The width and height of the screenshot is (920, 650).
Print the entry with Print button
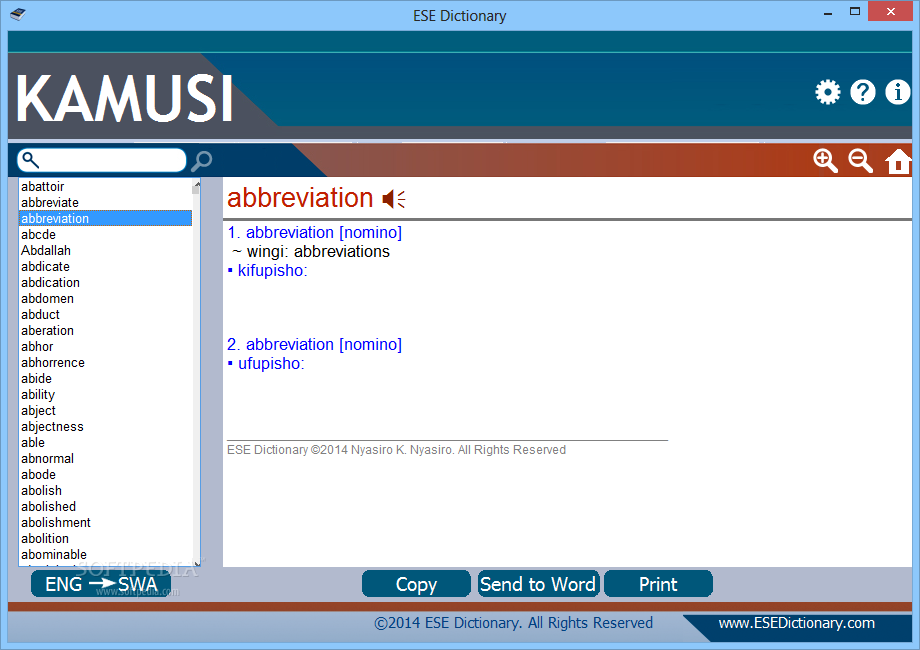[x=658, y=584]
